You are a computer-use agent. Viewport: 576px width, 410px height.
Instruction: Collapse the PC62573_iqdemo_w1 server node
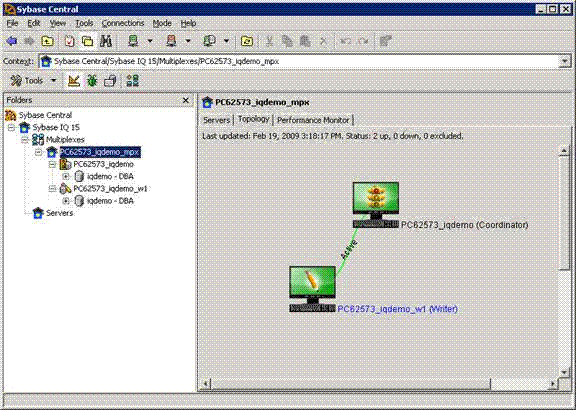pos(53,188)
